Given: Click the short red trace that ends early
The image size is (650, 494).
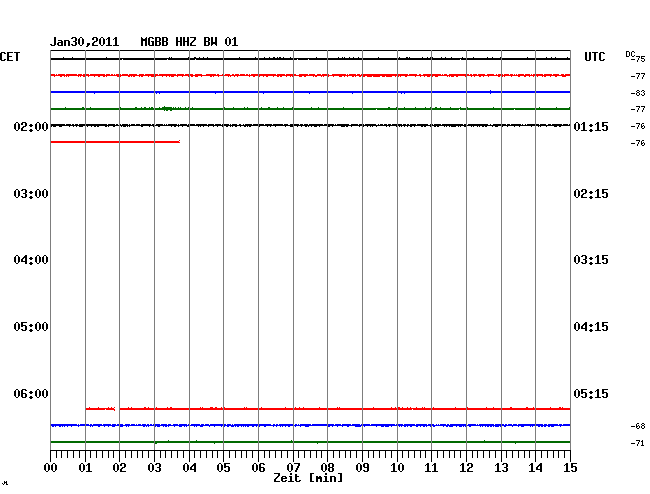Looking at the screenshot, I should point(115,142).
